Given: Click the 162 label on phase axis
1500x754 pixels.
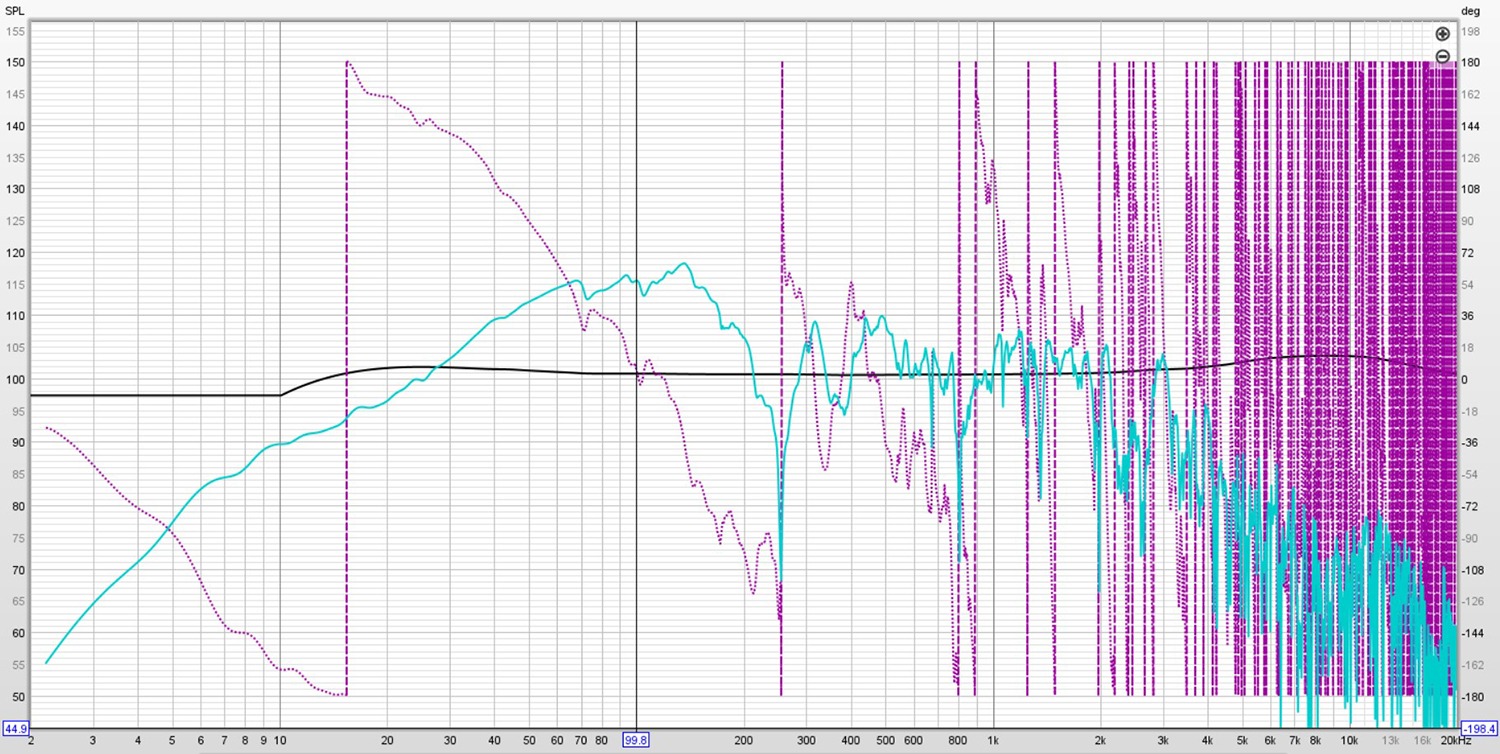Looking at the screenshot, I should click(1470, 94).
